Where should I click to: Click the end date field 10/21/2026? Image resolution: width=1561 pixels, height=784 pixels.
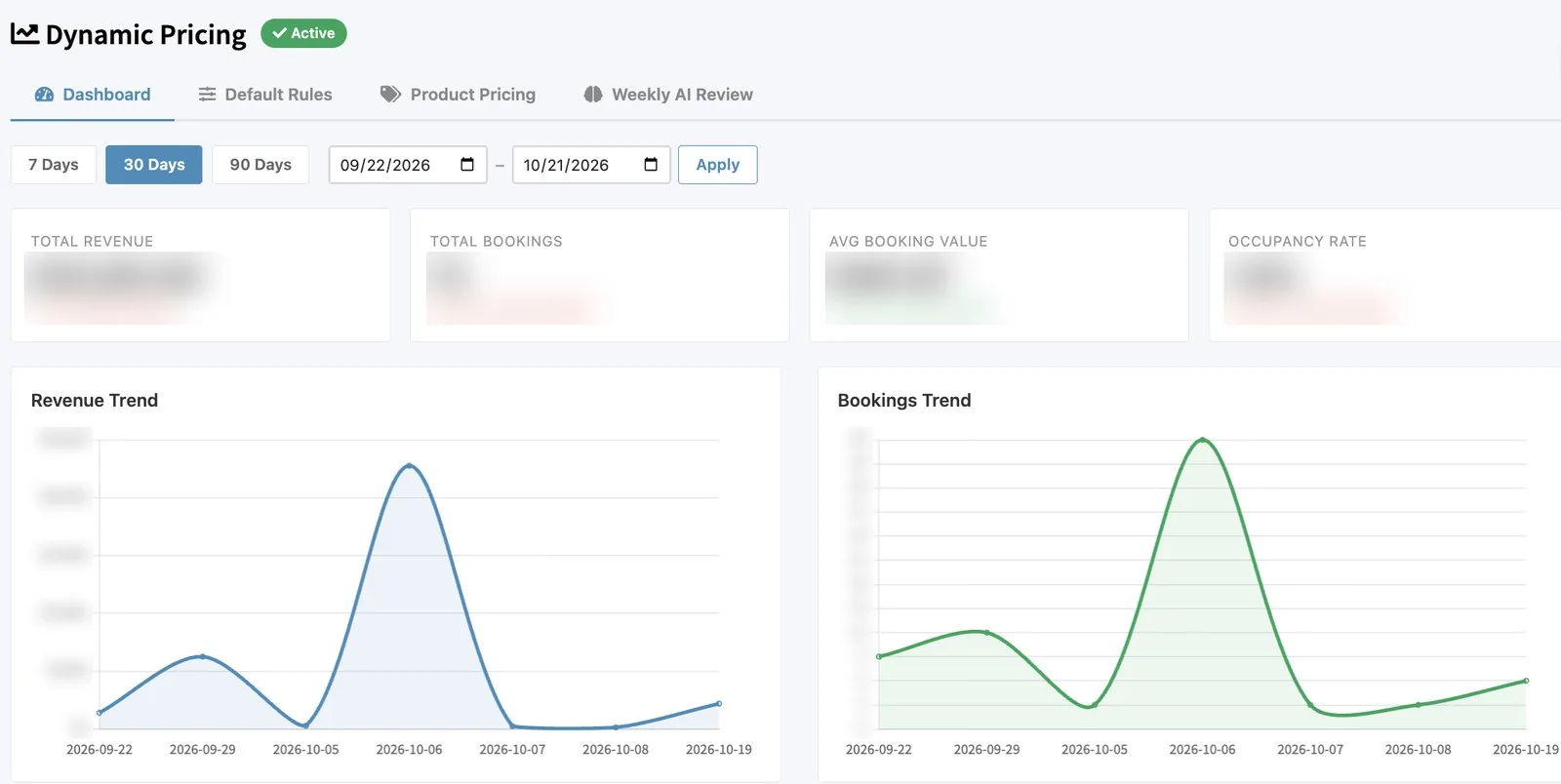591,165
